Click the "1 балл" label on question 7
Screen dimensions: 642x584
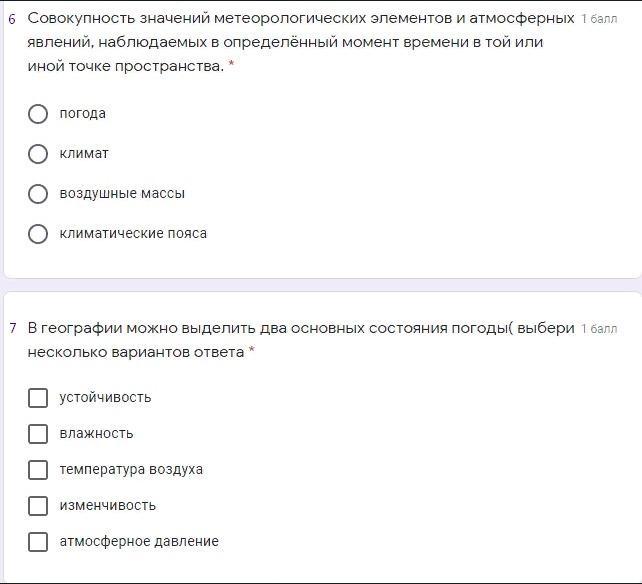click(599, 329)
